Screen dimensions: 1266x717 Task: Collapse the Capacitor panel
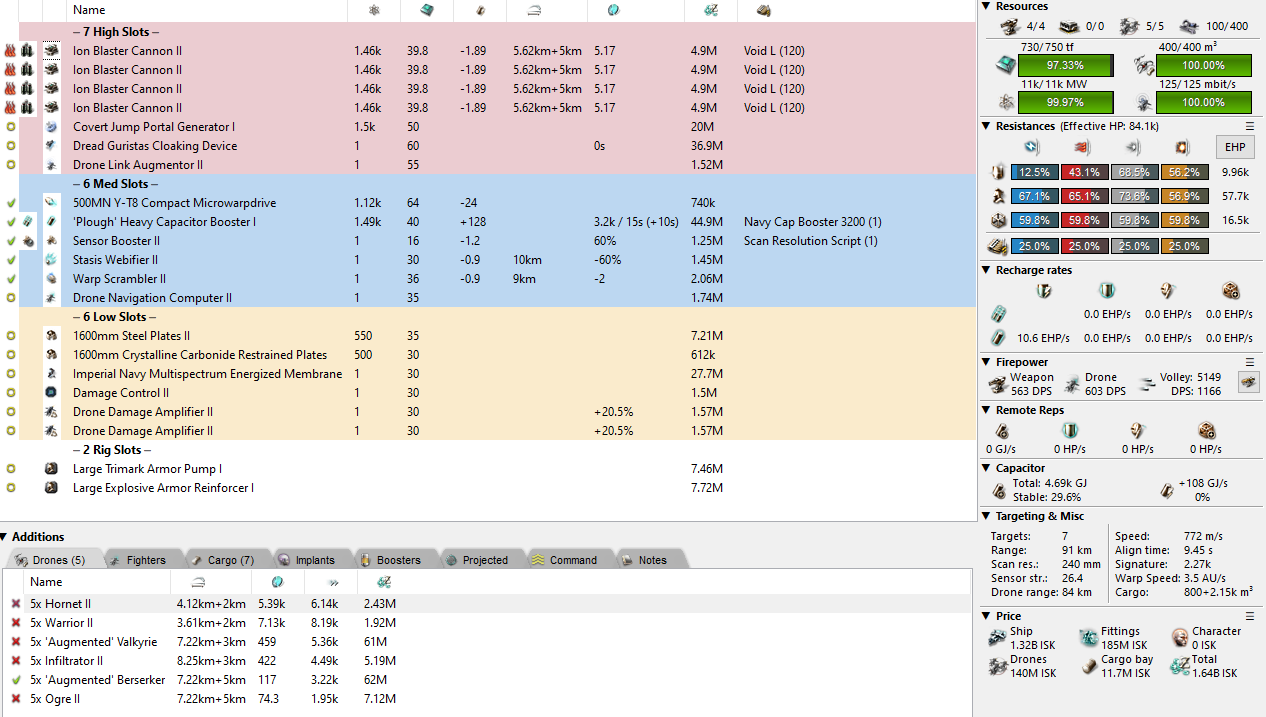tap(987, 468)
